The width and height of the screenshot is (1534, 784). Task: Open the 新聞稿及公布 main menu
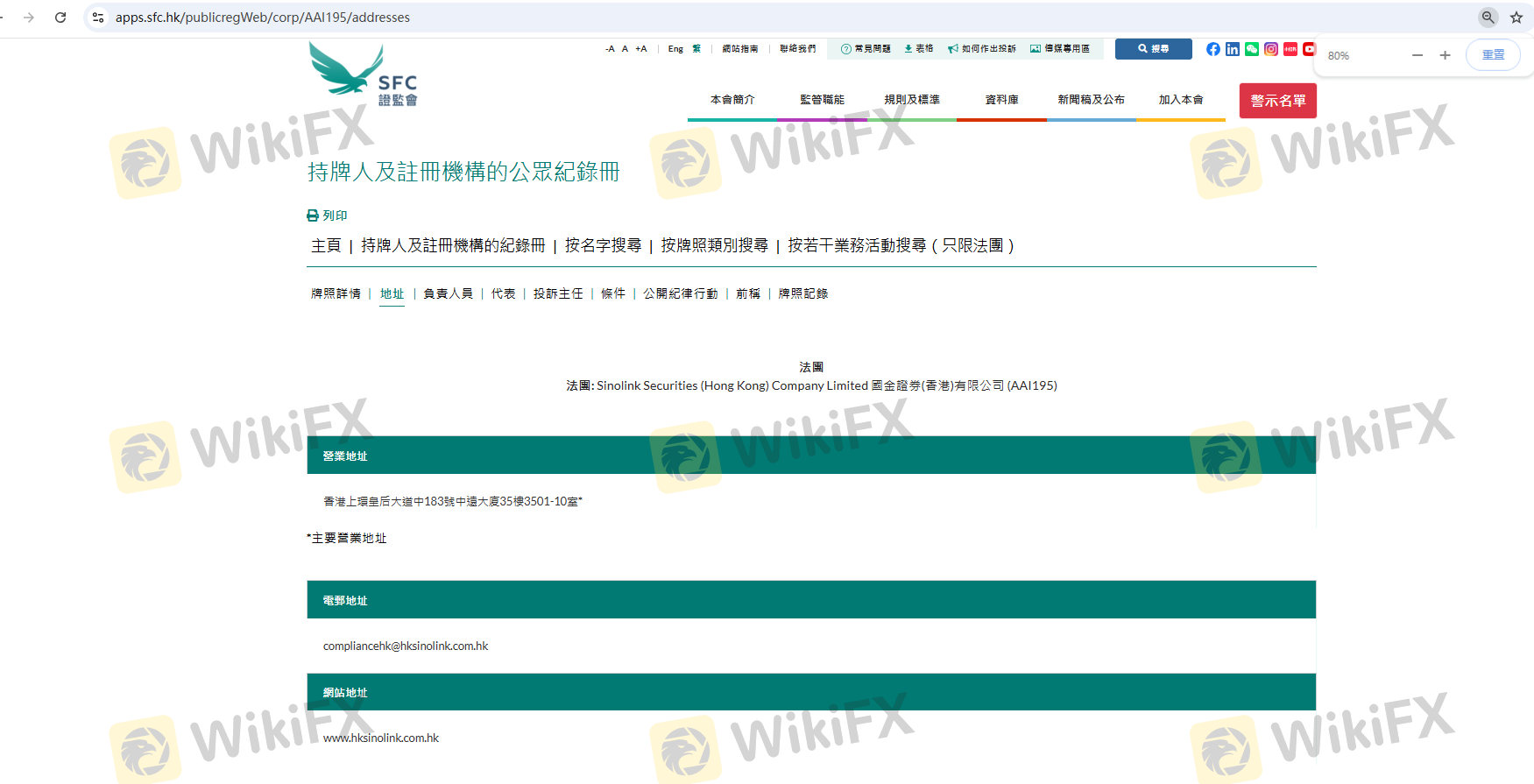(x=1092, y=100)
